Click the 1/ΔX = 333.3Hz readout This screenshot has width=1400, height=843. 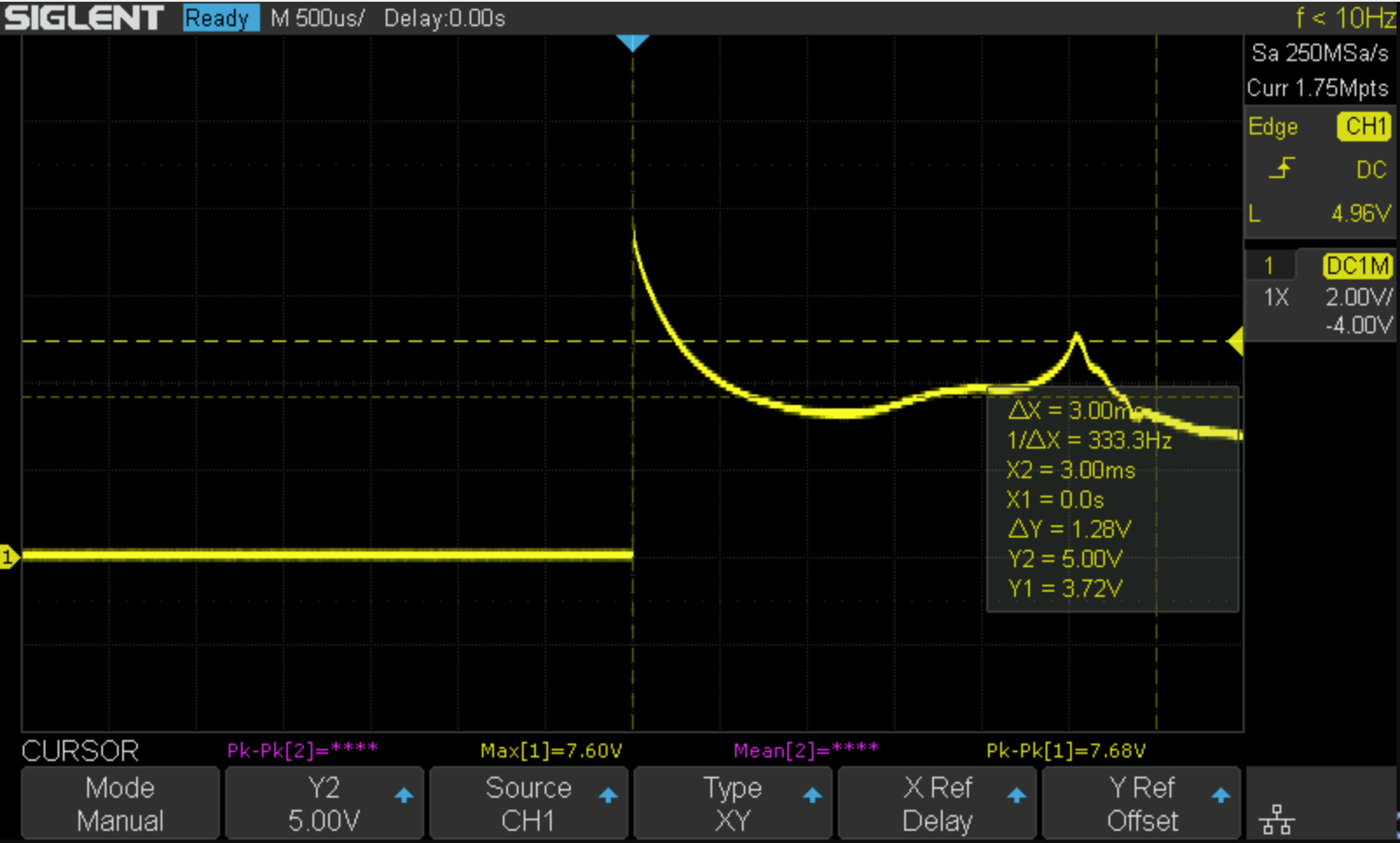click(x=1089, y=440)
